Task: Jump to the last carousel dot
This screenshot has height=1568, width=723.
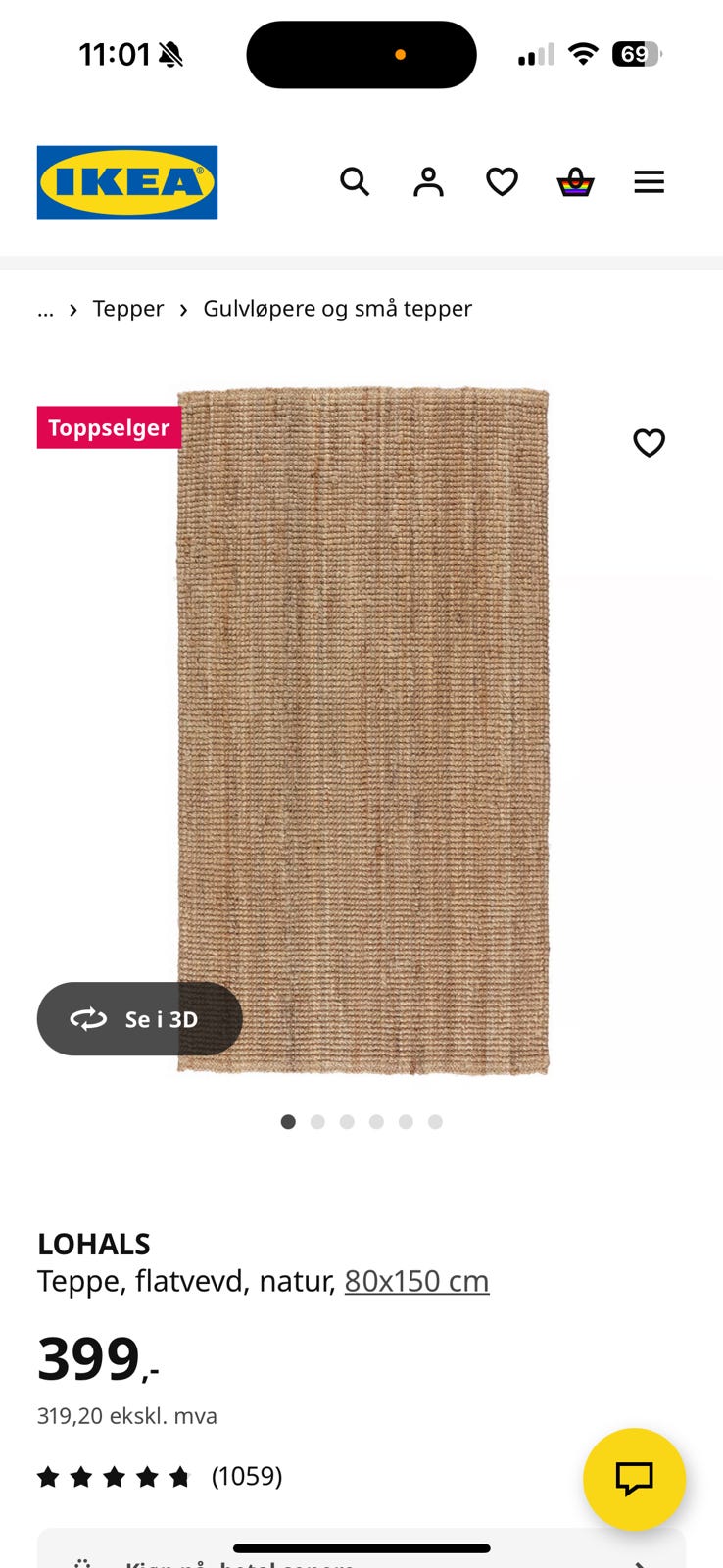Action: pyautogui.click(x=435, y=1122)
